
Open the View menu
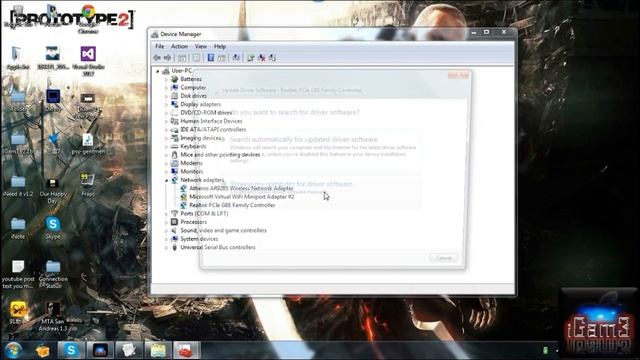coord(200,47)
